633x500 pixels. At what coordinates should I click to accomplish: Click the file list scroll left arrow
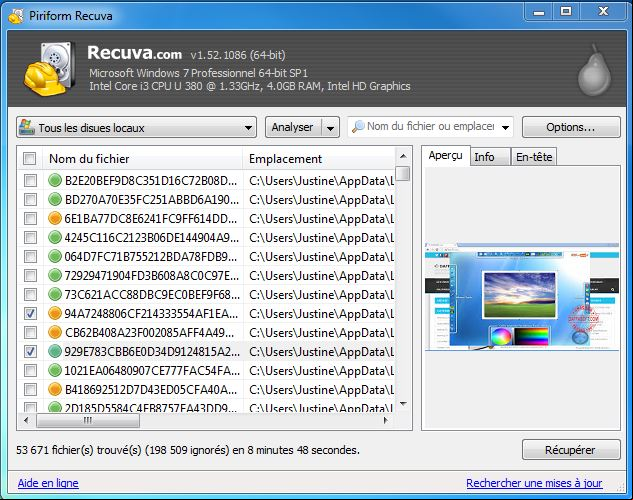(27, 421)
